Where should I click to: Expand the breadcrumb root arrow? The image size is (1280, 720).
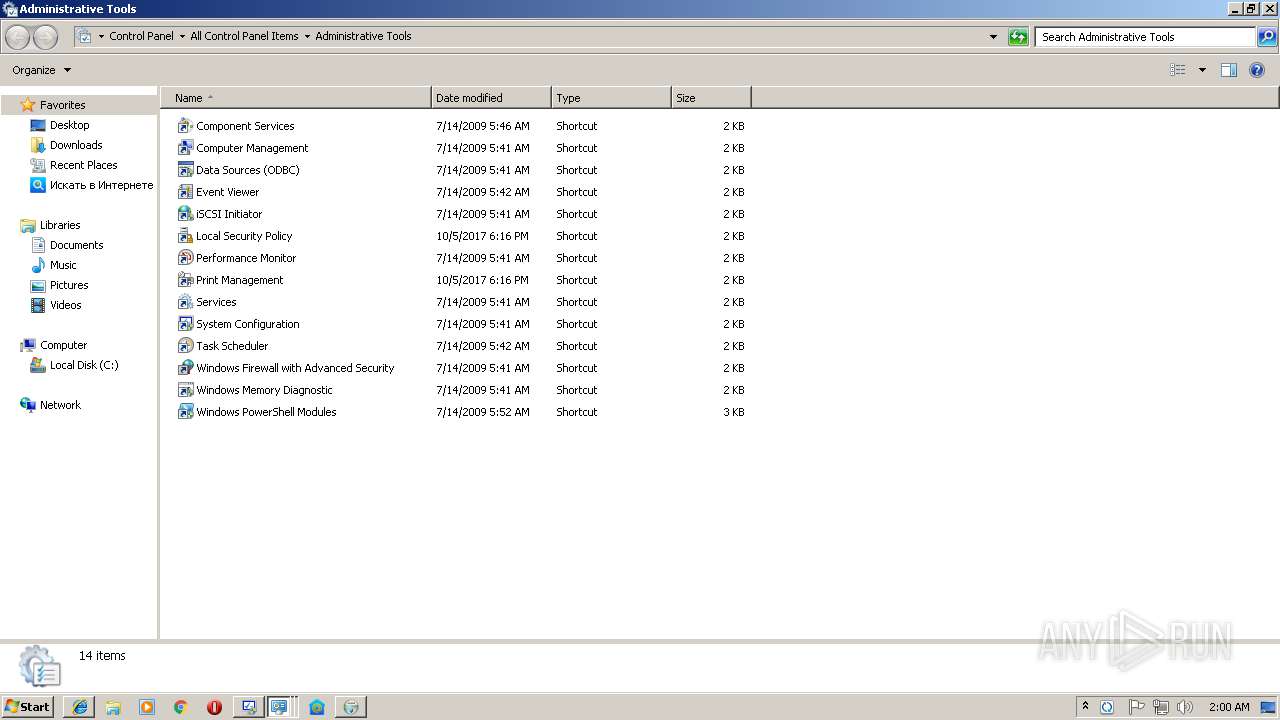(101, 36)
